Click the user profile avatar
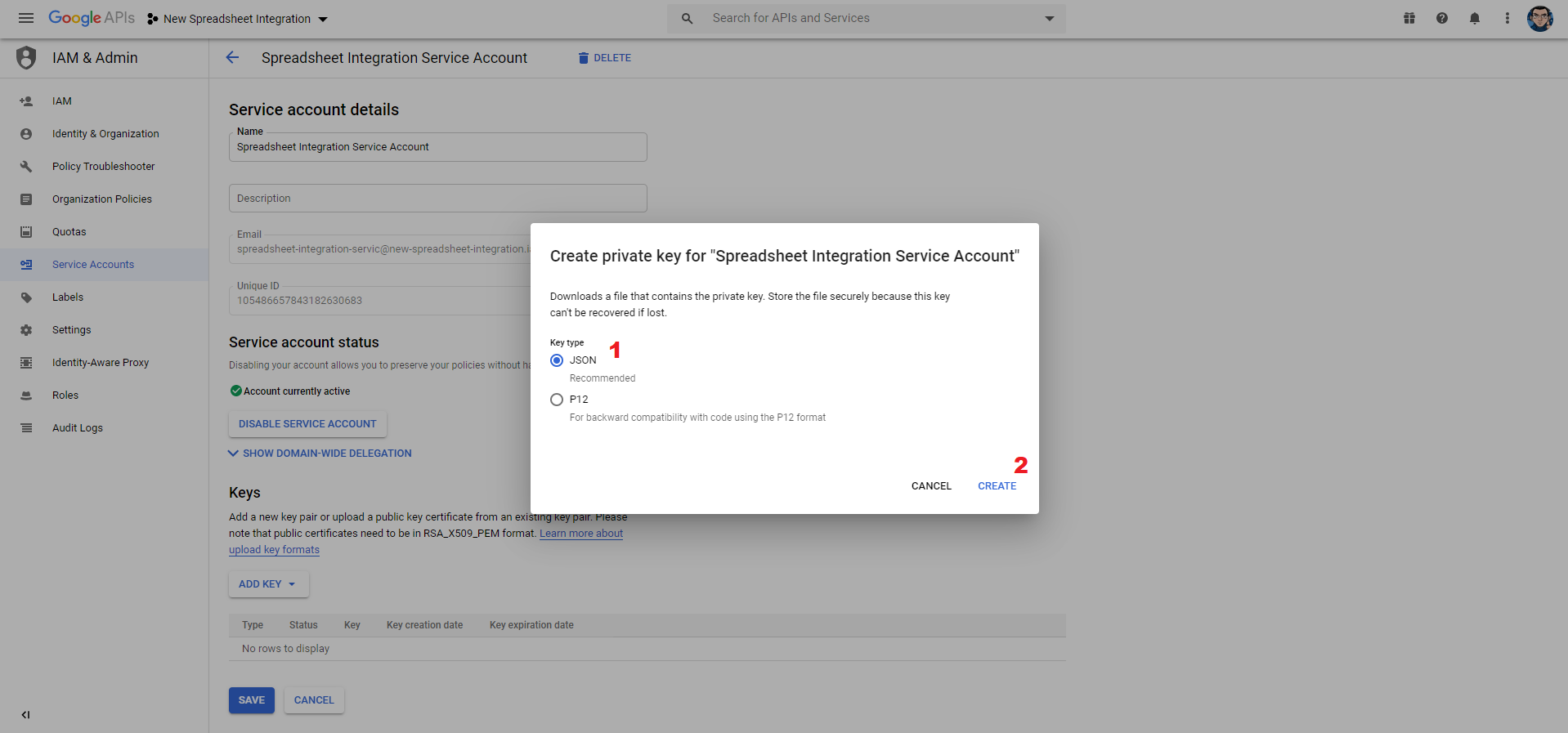Screen dimensions: 1568x733 coord(1540,18)
